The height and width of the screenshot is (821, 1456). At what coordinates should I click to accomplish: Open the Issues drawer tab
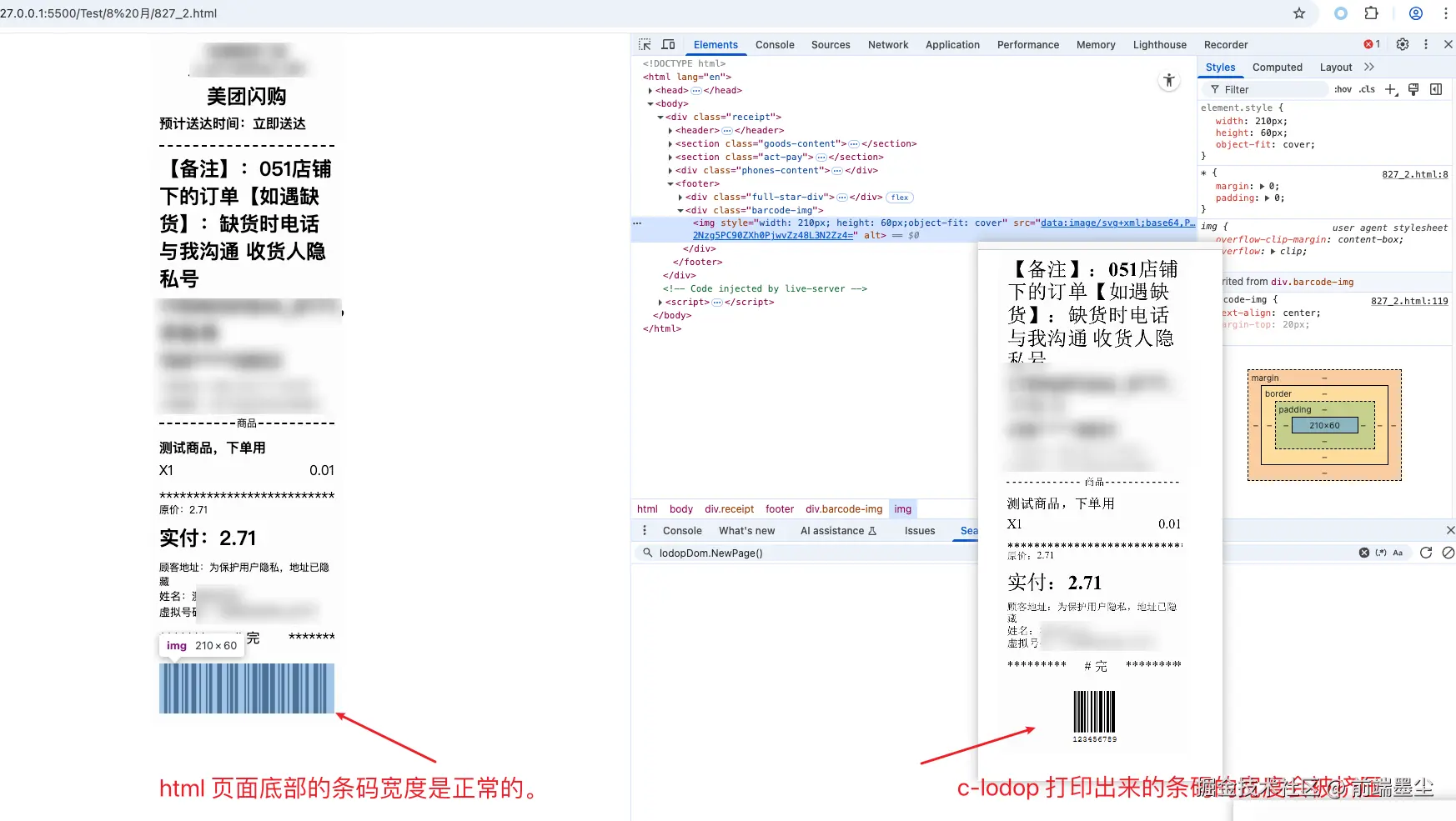[x=920, y=531]
